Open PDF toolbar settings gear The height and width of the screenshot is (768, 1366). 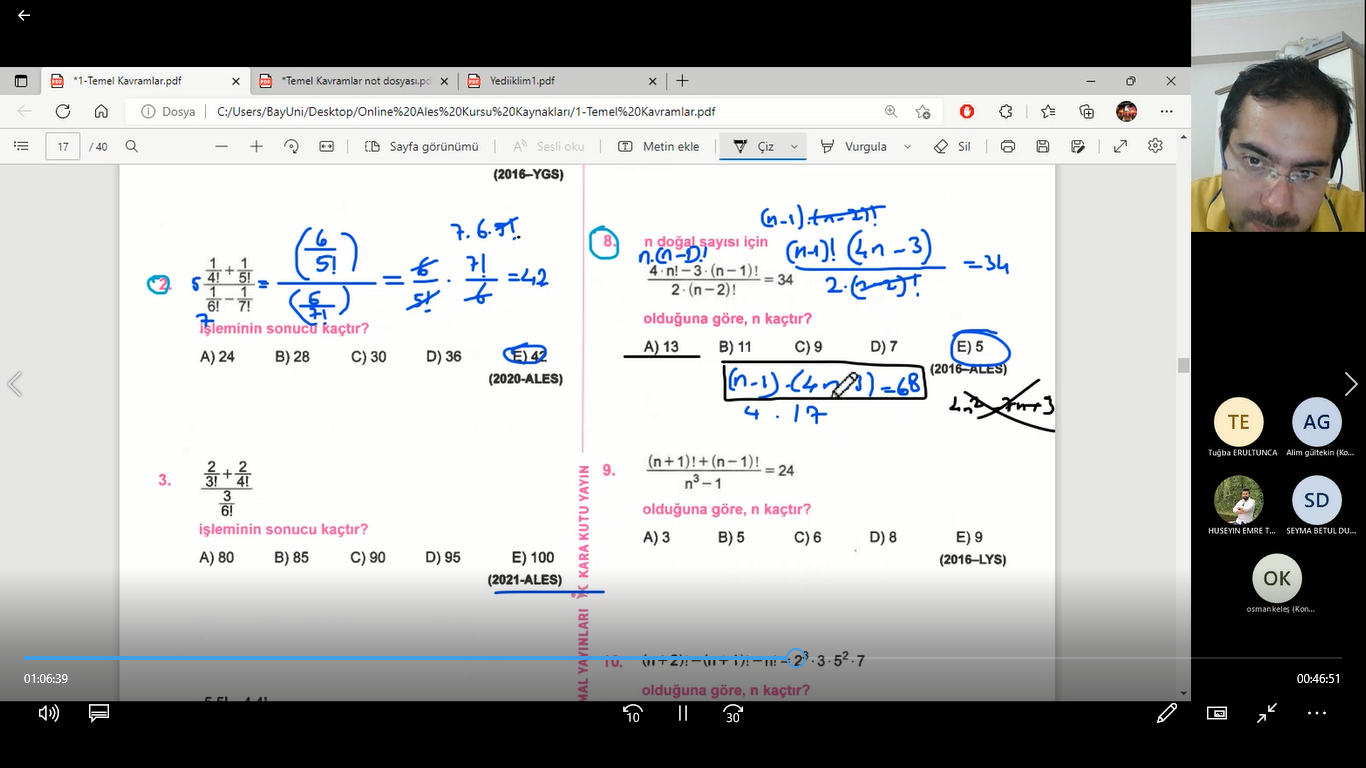click(1156, 146)
